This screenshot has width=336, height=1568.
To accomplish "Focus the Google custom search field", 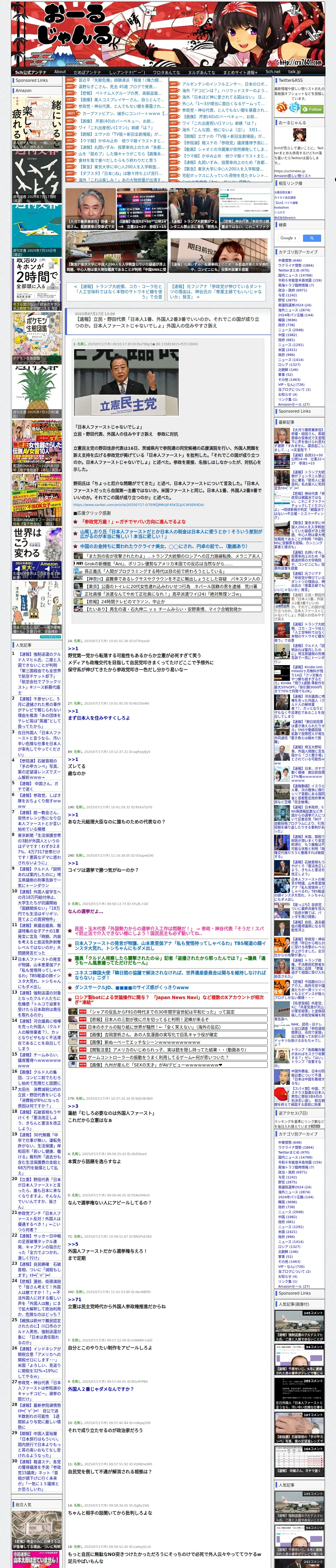I will tap(288, 238).
